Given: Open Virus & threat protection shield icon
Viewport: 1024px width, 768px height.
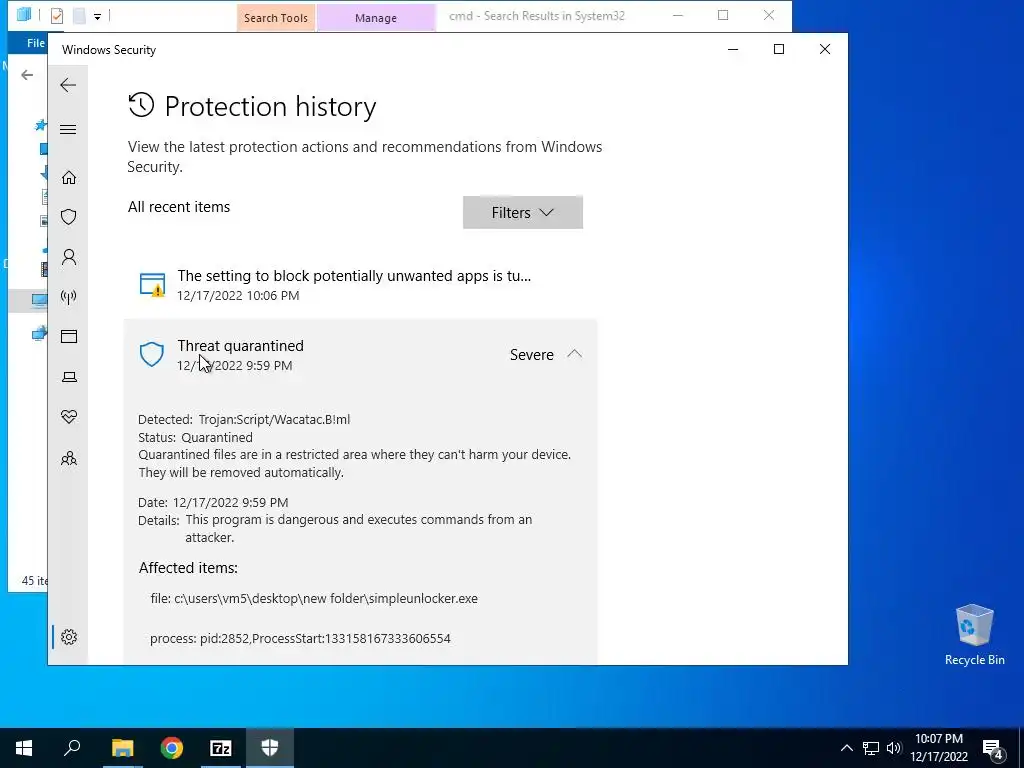Looking at the screenshot, I should (69, 217).
